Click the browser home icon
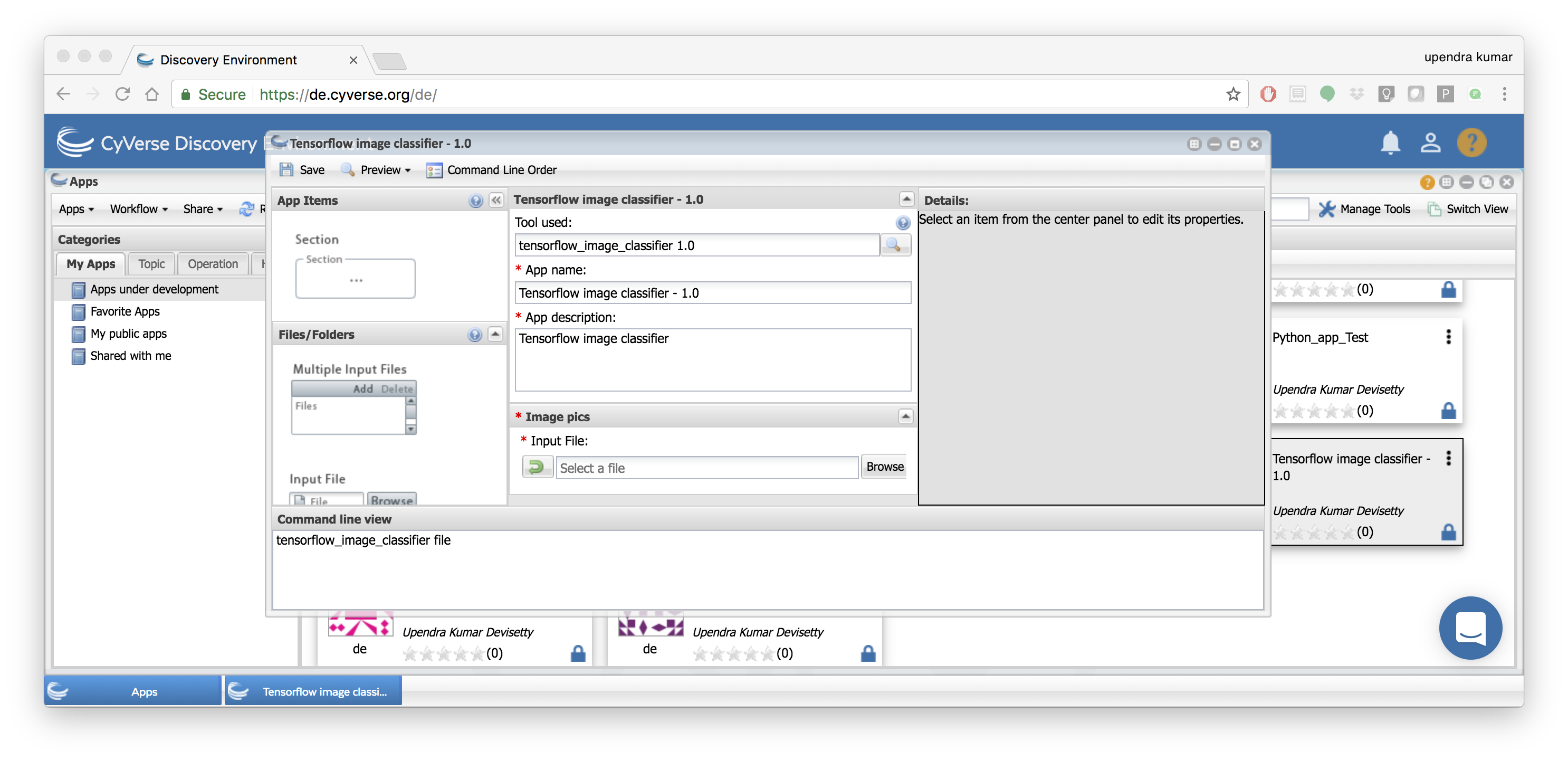Viewport: 1568px width, 760px height. pyautogui.click(x=151, y=94)
